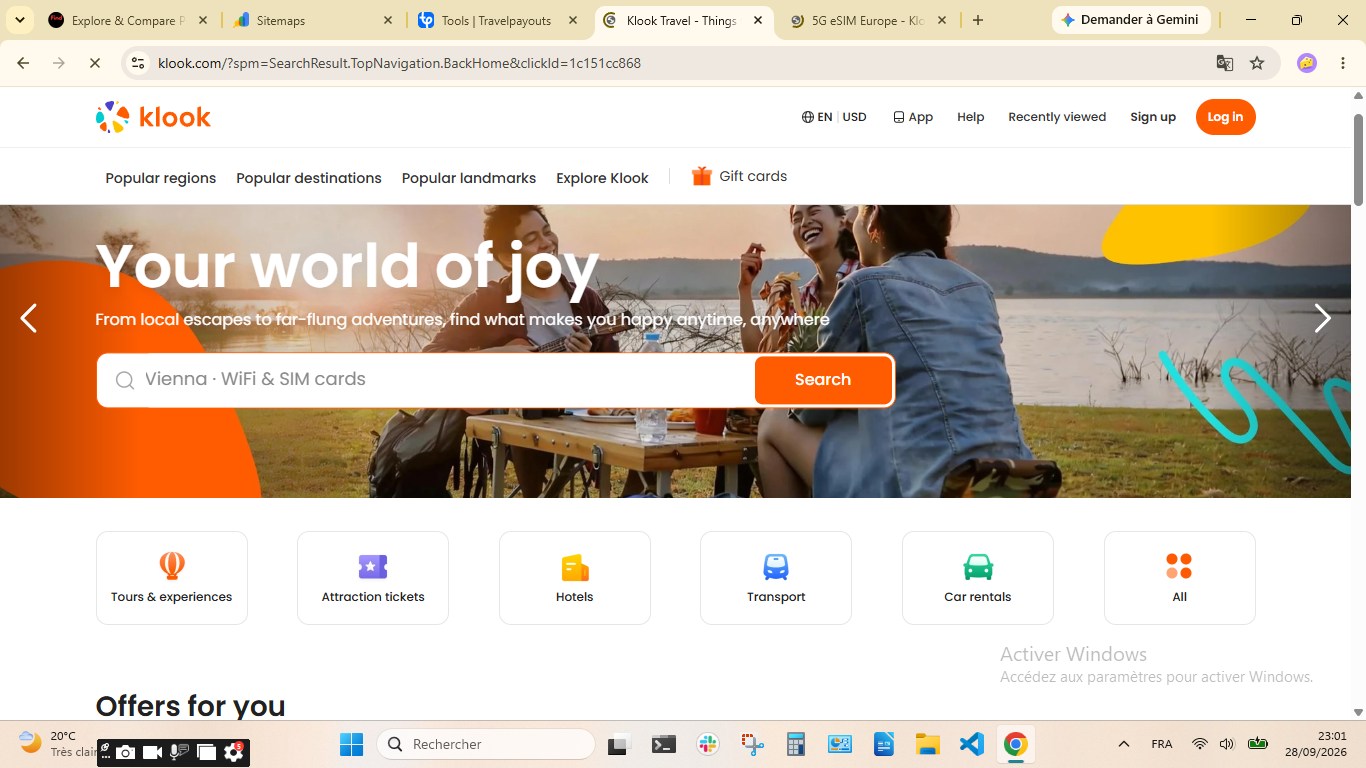Open the All categories tile
Screen dimensions: 1366x768
[1180, 578]
